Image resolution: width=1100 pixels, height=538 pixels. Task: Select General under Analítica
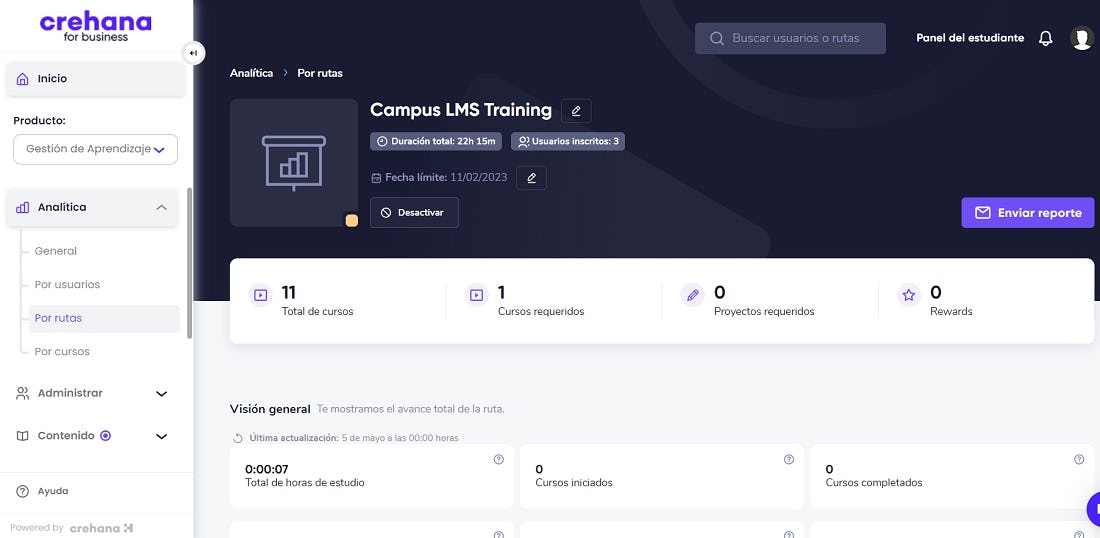click(55, 251)
